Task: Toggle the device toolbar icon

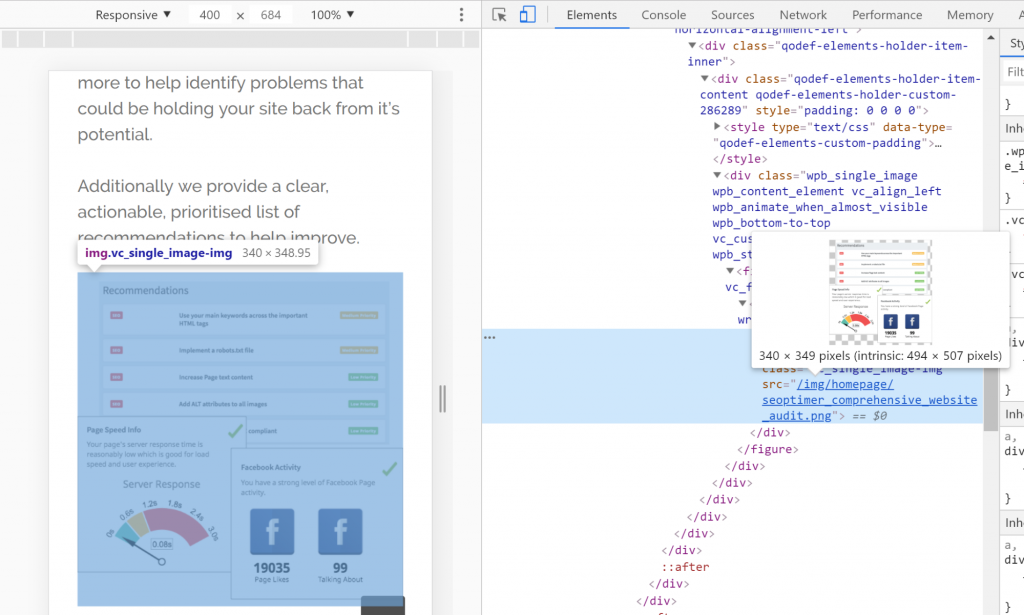Action: 527,15
